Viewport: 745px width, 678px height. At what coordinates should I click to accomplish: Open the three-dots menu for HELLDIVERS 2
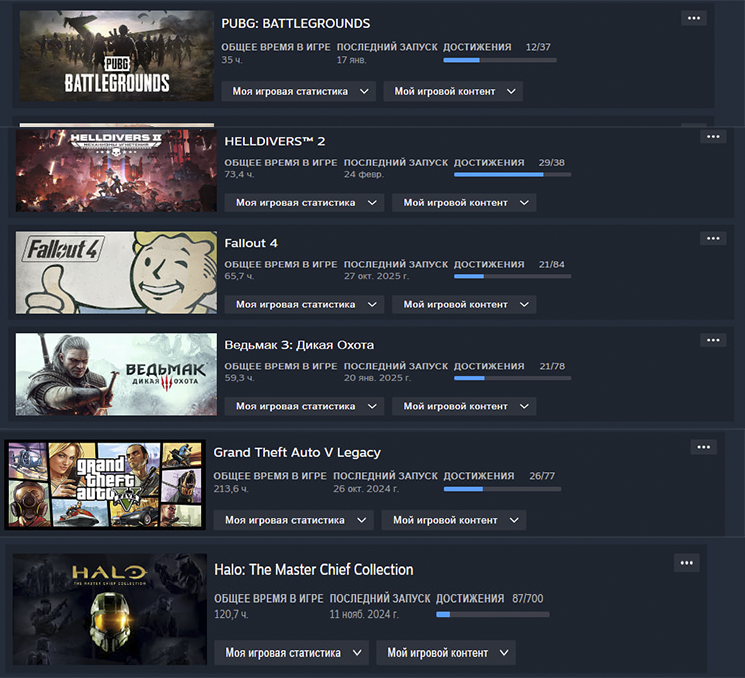tap(712, 137)
